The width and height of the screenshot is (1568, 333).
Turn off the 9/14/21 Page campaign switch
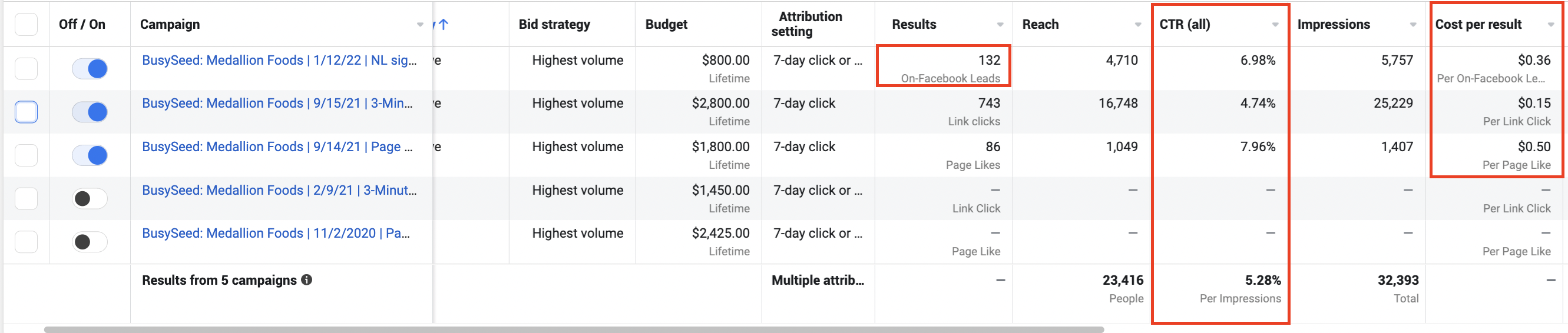tap(90, 155)
